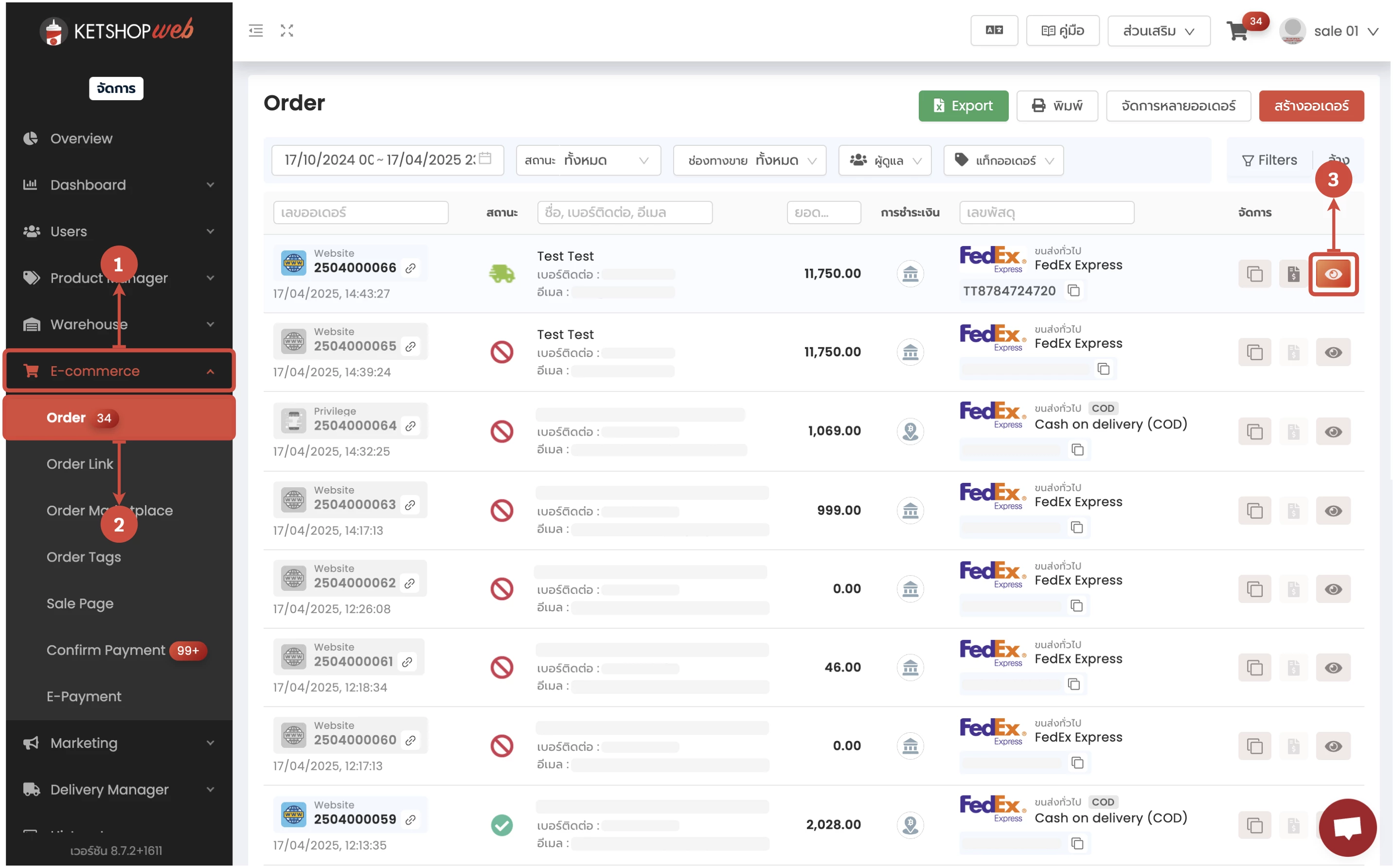
Task: Duplicate order 2504000066 using copy icon
Action: click(x=1254, y=274)
